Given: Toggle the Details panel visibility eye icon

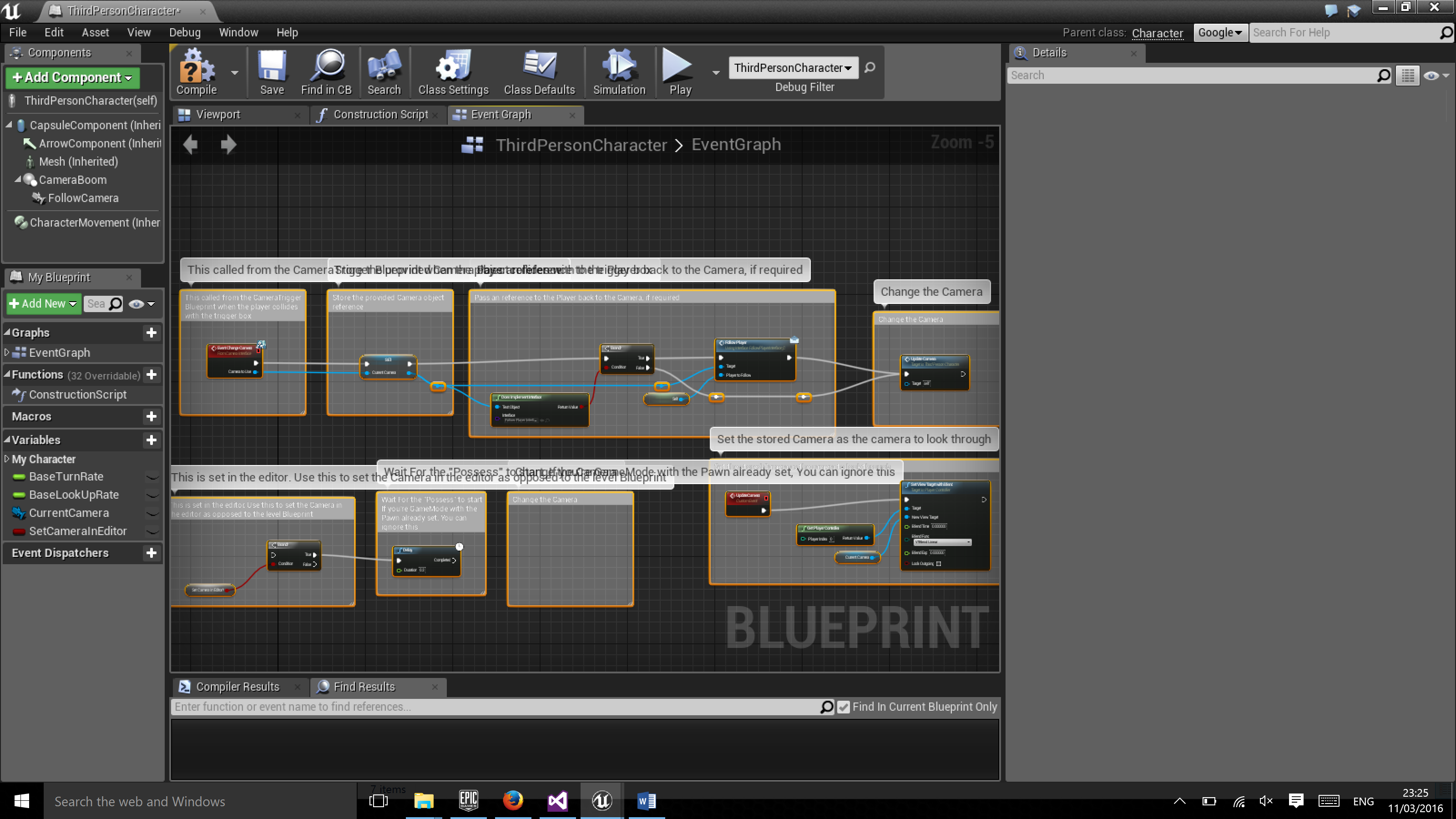Looking at the screenshot, I should pos(1436,76).
